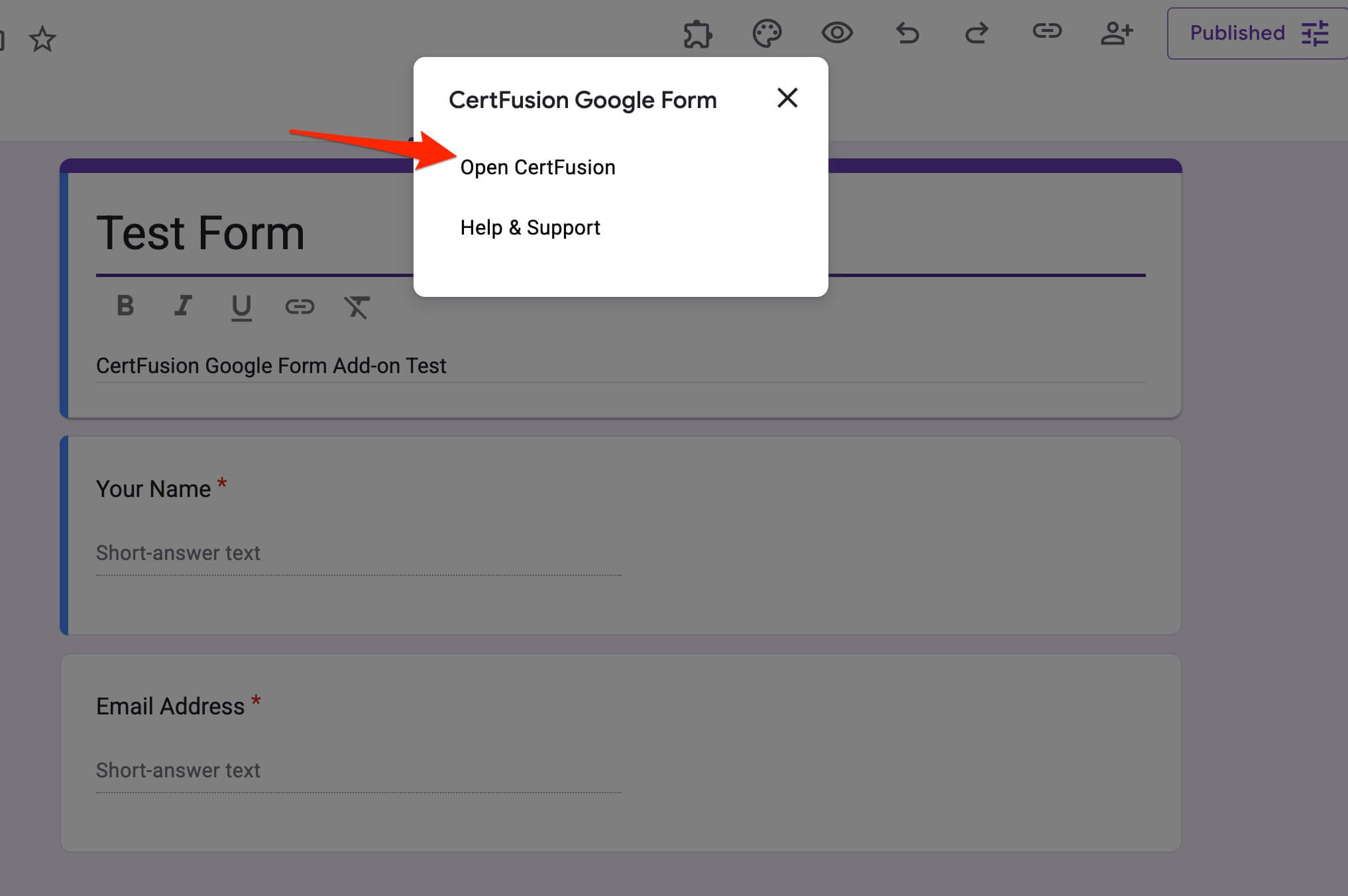Screen dimensions: 1348x896
Task: Click the form description text field
Action: click(x=270, y=366)
